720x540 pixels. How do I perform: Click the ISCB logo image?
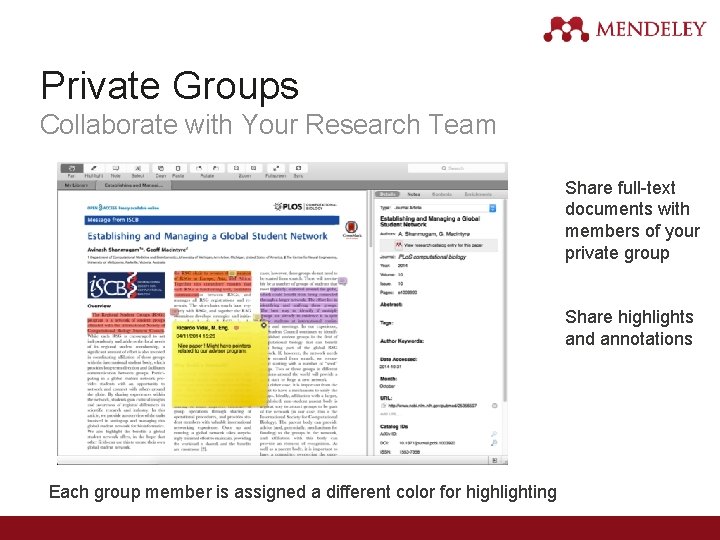(126, 285)
